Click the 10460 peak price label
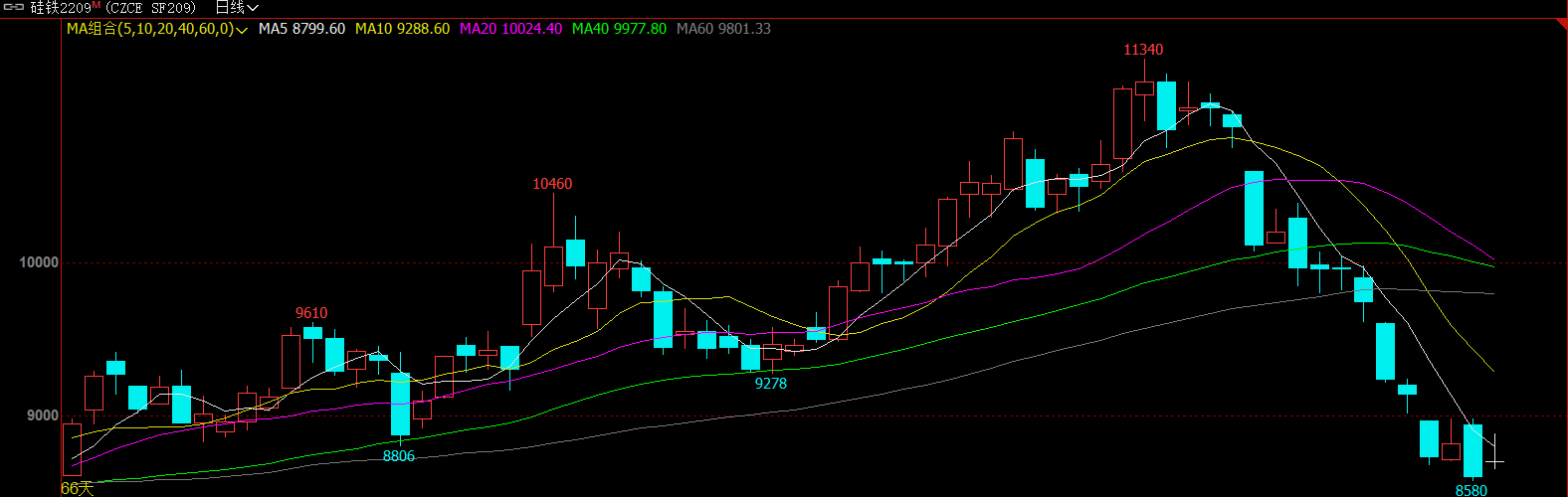Image resolution: width=1568 pixels, height=497 pixels. pos(552,184)
